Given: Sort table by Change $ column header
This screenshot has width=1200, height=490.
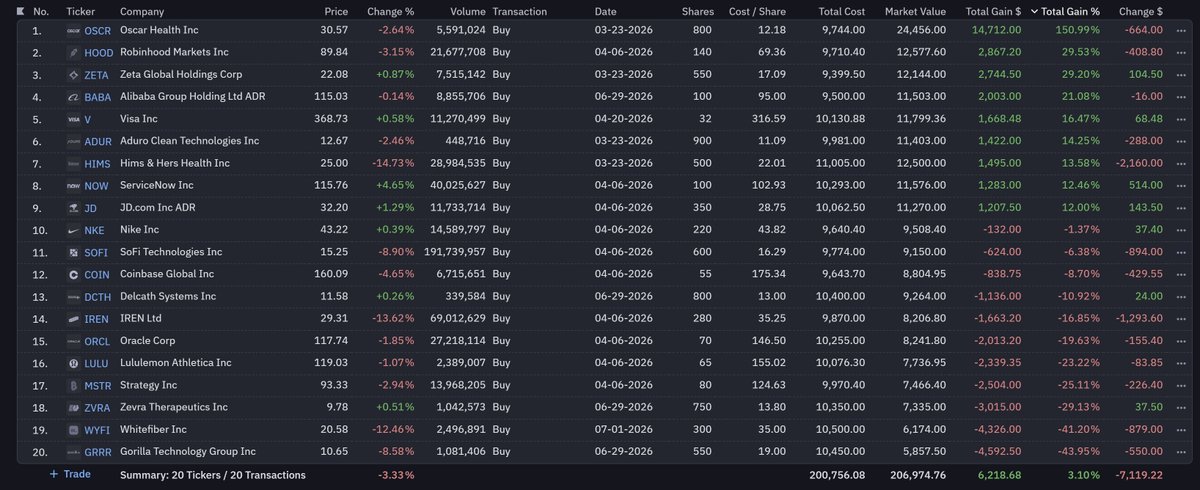Looking at the screenshot, I should [x=1140, y=11].
